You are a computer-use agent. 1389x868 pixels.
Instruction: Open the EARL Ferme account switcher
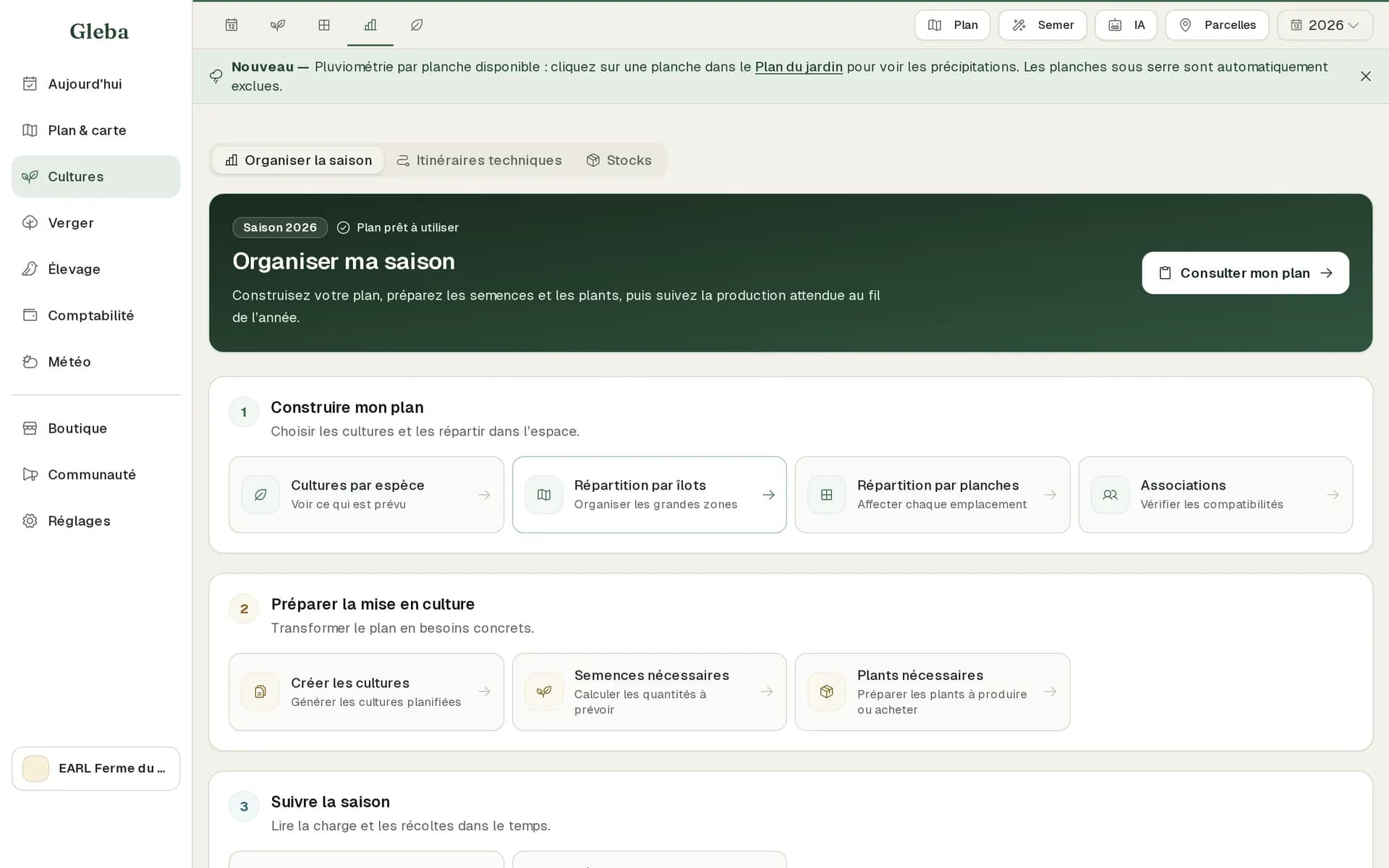[x=95, y=768]
